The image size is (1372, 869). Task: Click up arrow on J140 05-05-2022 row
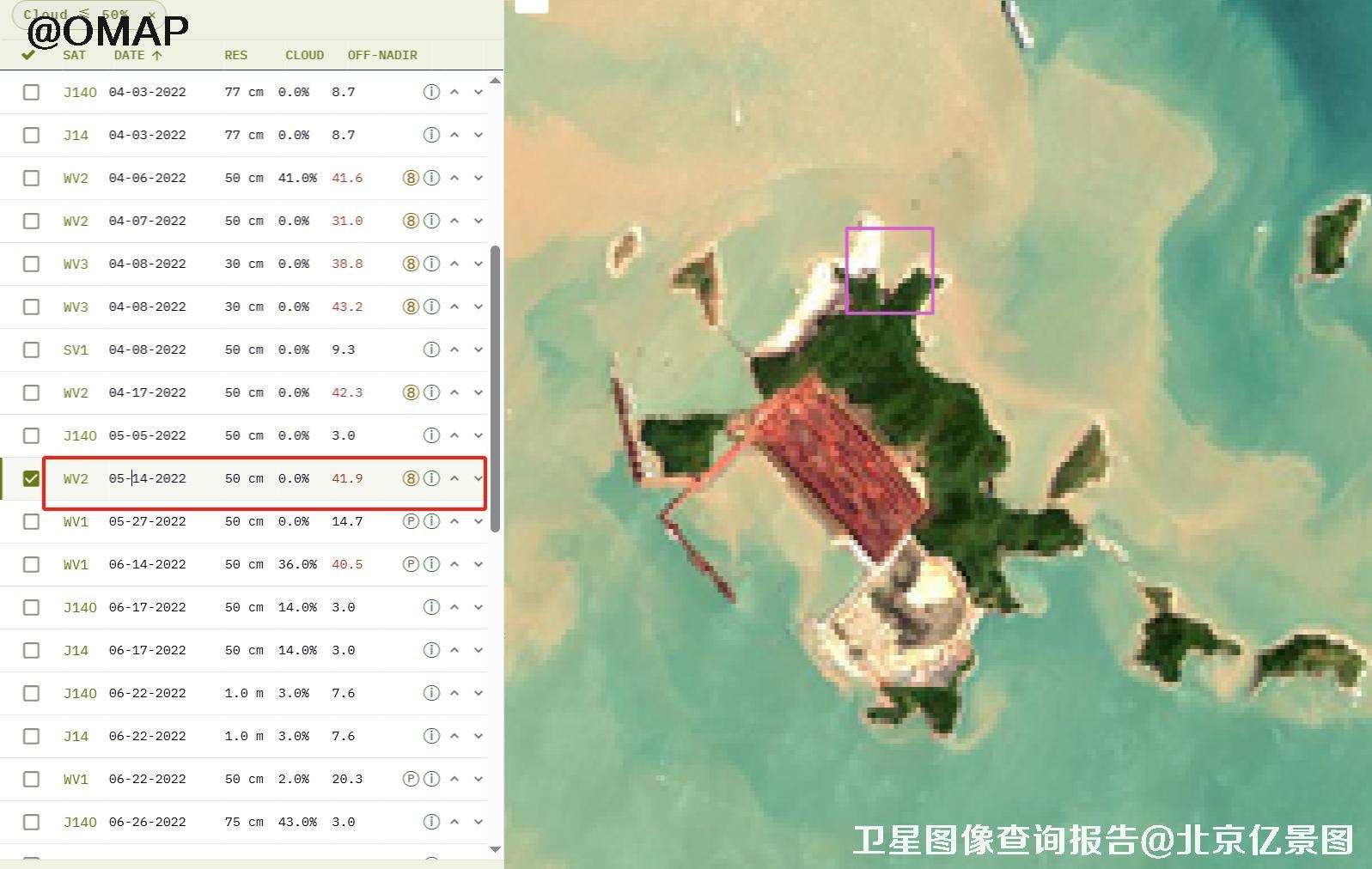[x=454, y=435]
